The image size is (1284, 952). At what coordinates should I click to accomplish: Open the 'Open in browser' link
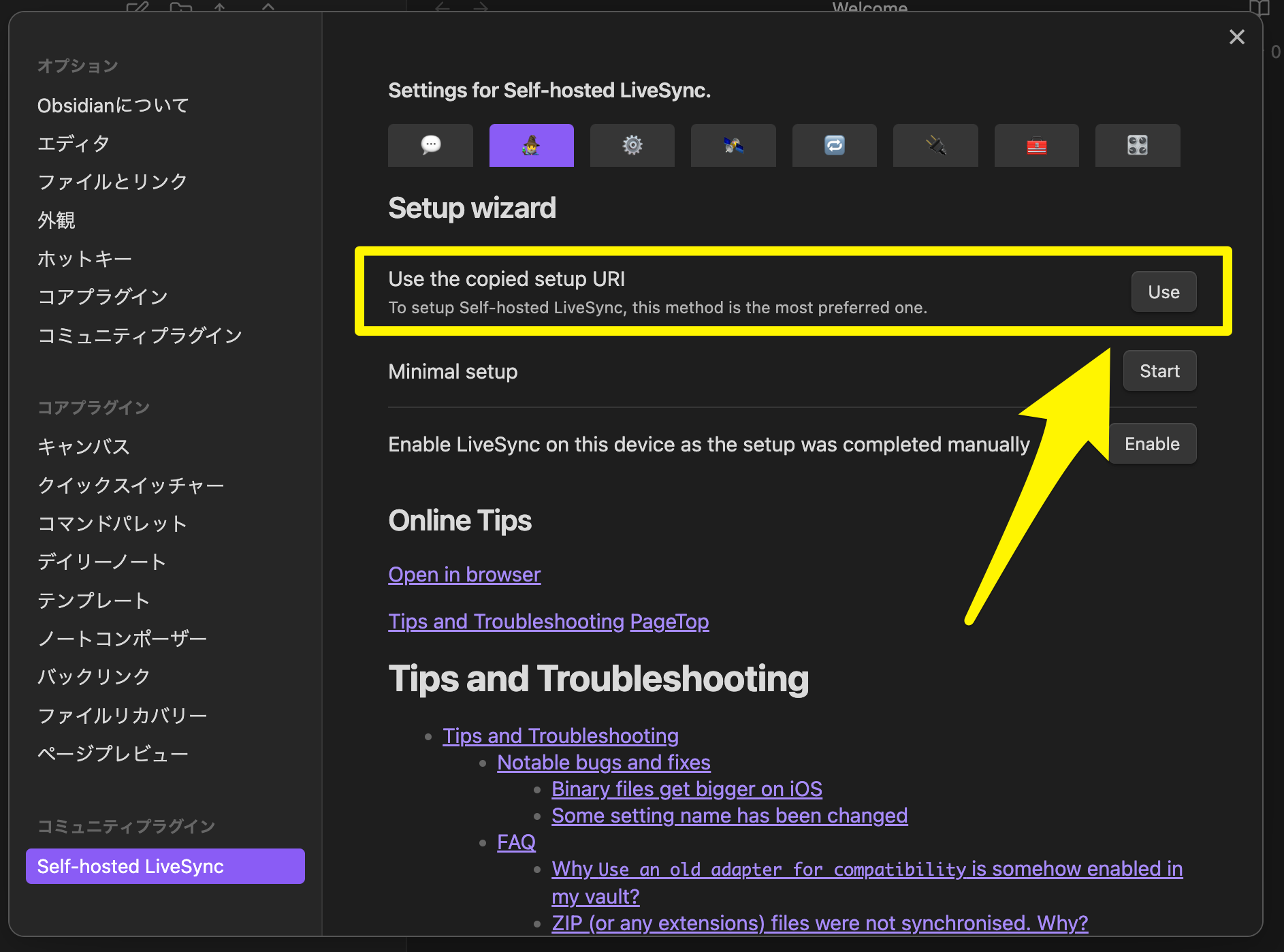(464, 574)
